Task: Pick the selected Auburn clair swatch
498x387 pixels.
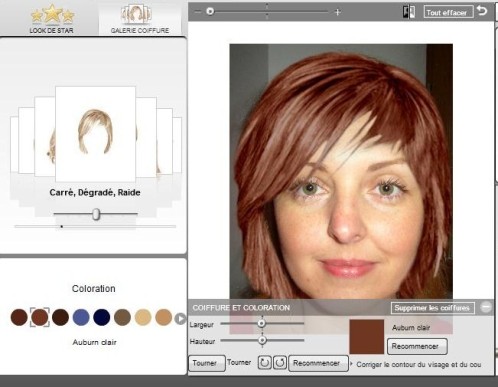Action: click(40, 317)
